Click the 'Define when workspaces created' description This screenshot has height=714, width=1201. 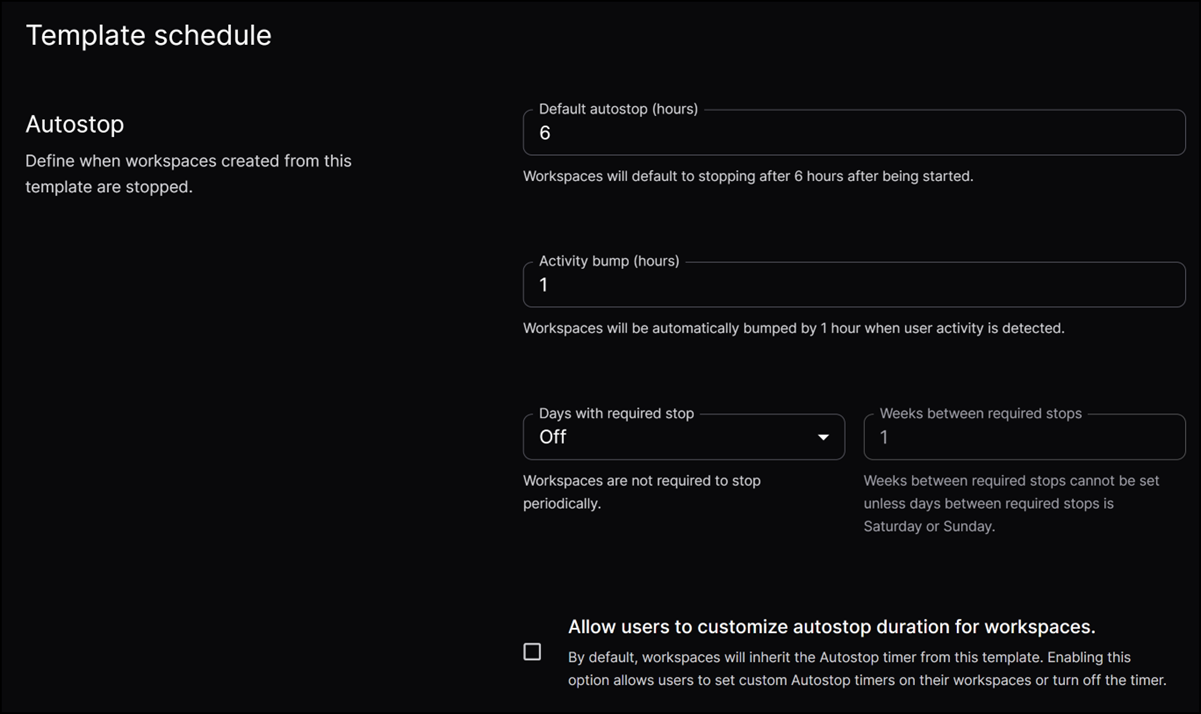point(188,173)
